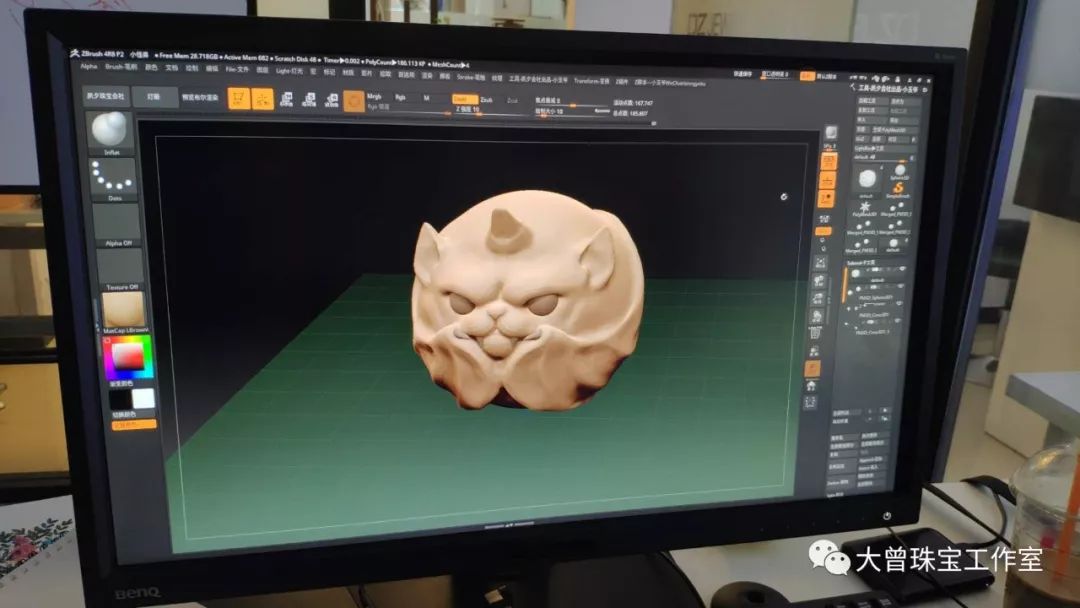
Task: Select the Sphere3D tool
Action: [900, 170]
